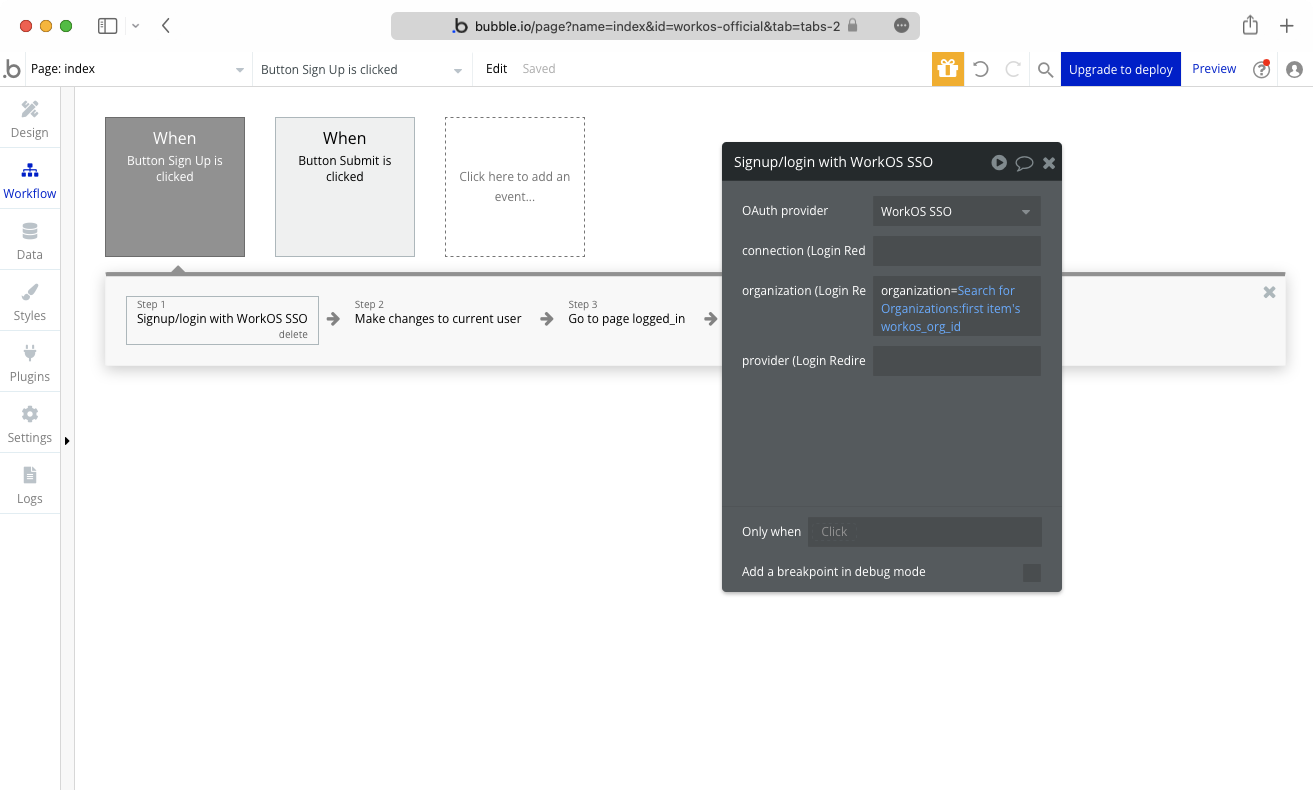Enable Add a breakpoint in debug mode

tap(1031, 572)
